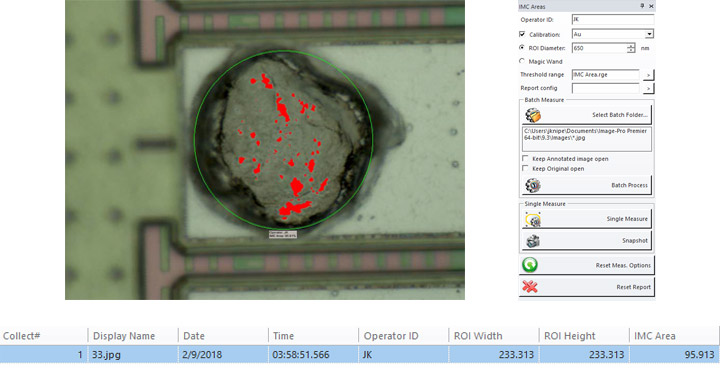The height and width of the screenshot is (368, 720).
Task: Enable Keep Original open checkbox
Action: click(x=525, y=169)
